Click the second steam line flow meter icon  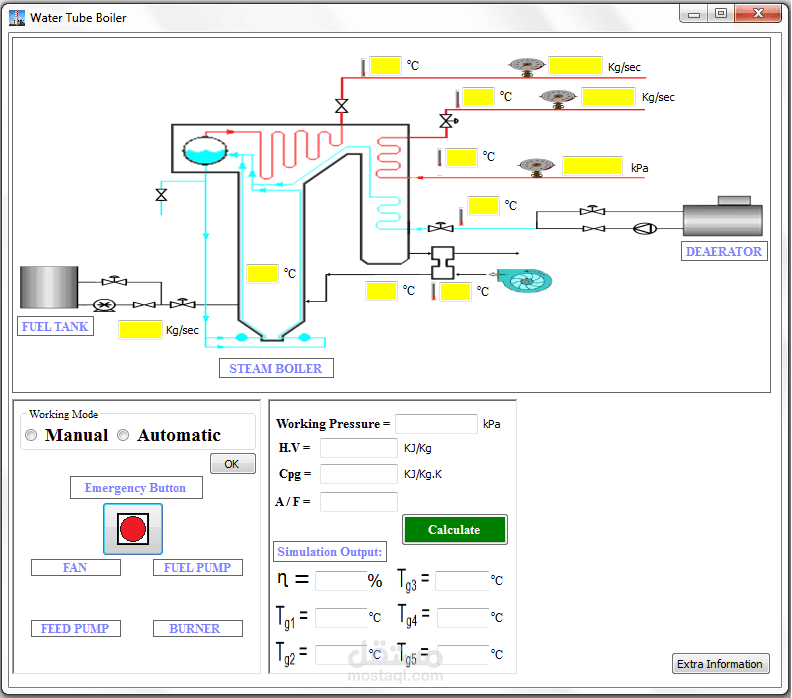[x=558, y=97]
